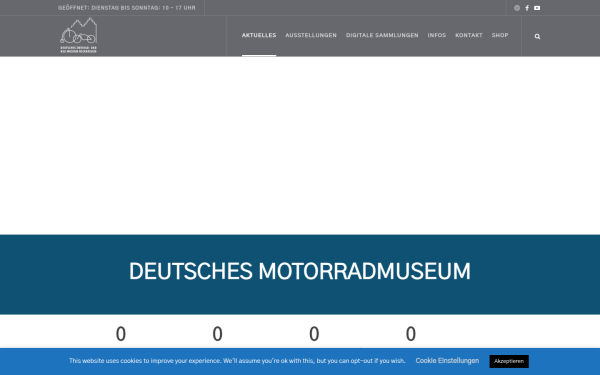This screenshot has width=600, height=375.
Task: Click the museum logo in the header
Action: click(x=78, y=35)
